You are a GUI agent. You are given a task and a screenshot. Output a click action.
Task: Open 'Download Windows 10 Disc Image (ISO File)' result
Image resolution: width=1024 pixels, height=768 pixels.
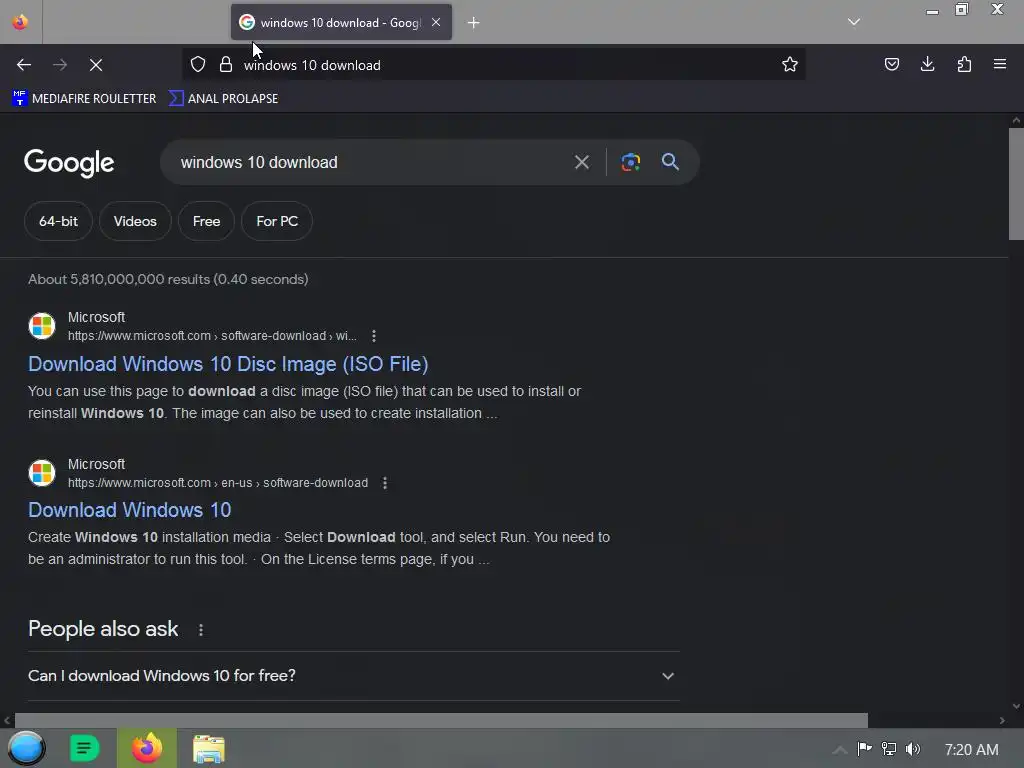tap(228, 364)
